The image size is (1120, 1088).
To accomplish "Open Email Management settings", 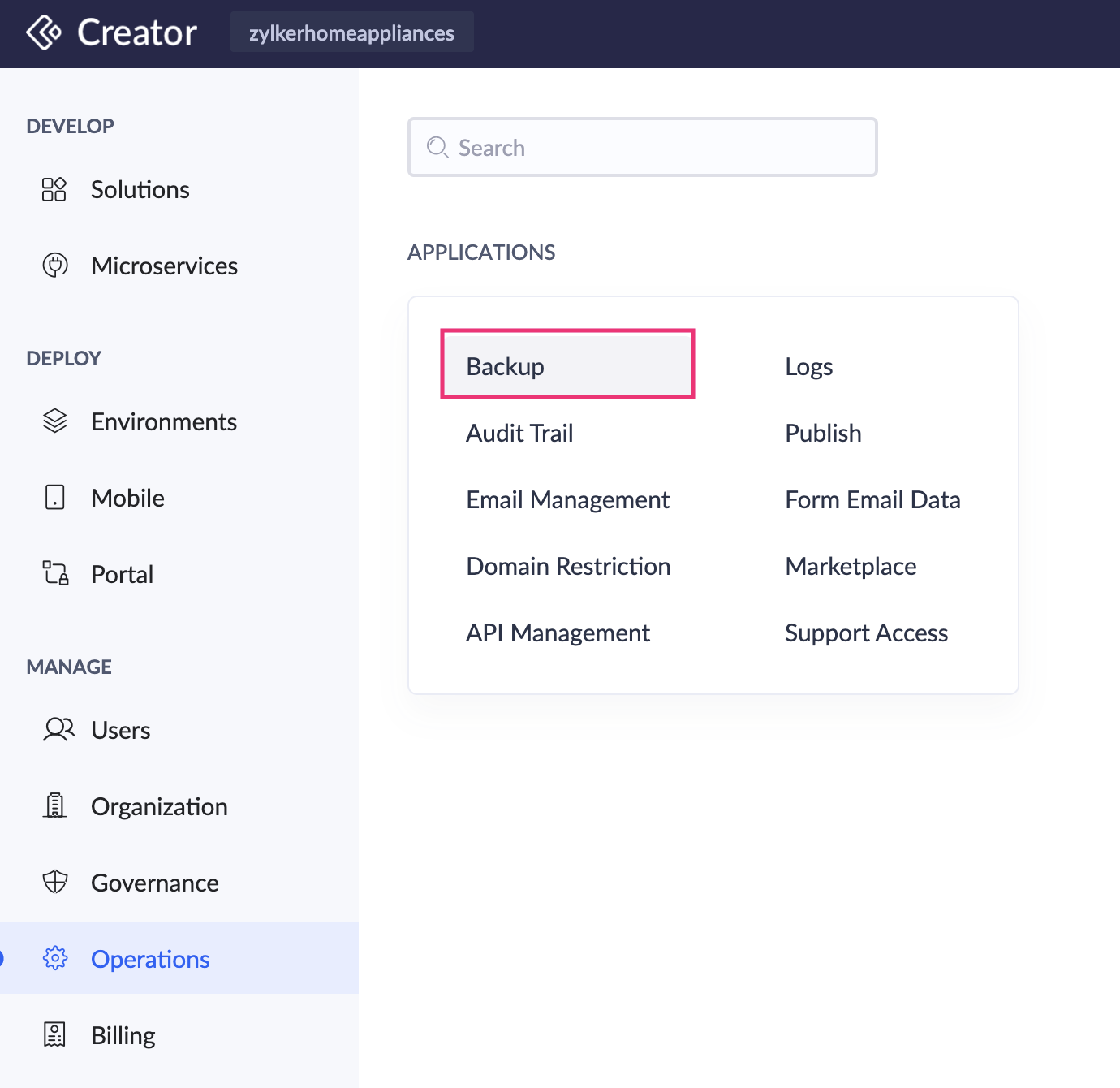I will (x=567, y=499).
